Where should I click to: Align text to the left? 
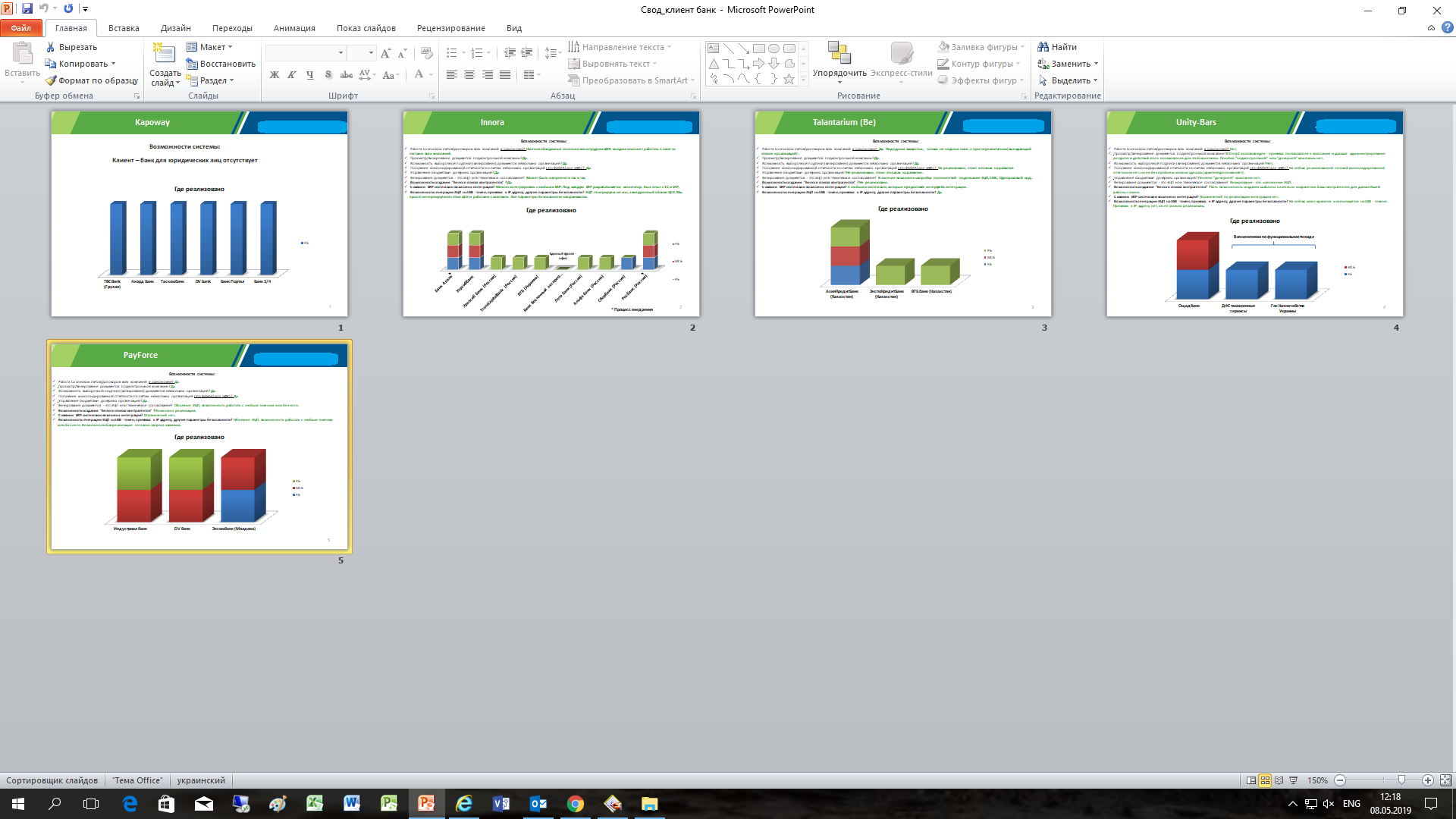click(x=452, y=74)
